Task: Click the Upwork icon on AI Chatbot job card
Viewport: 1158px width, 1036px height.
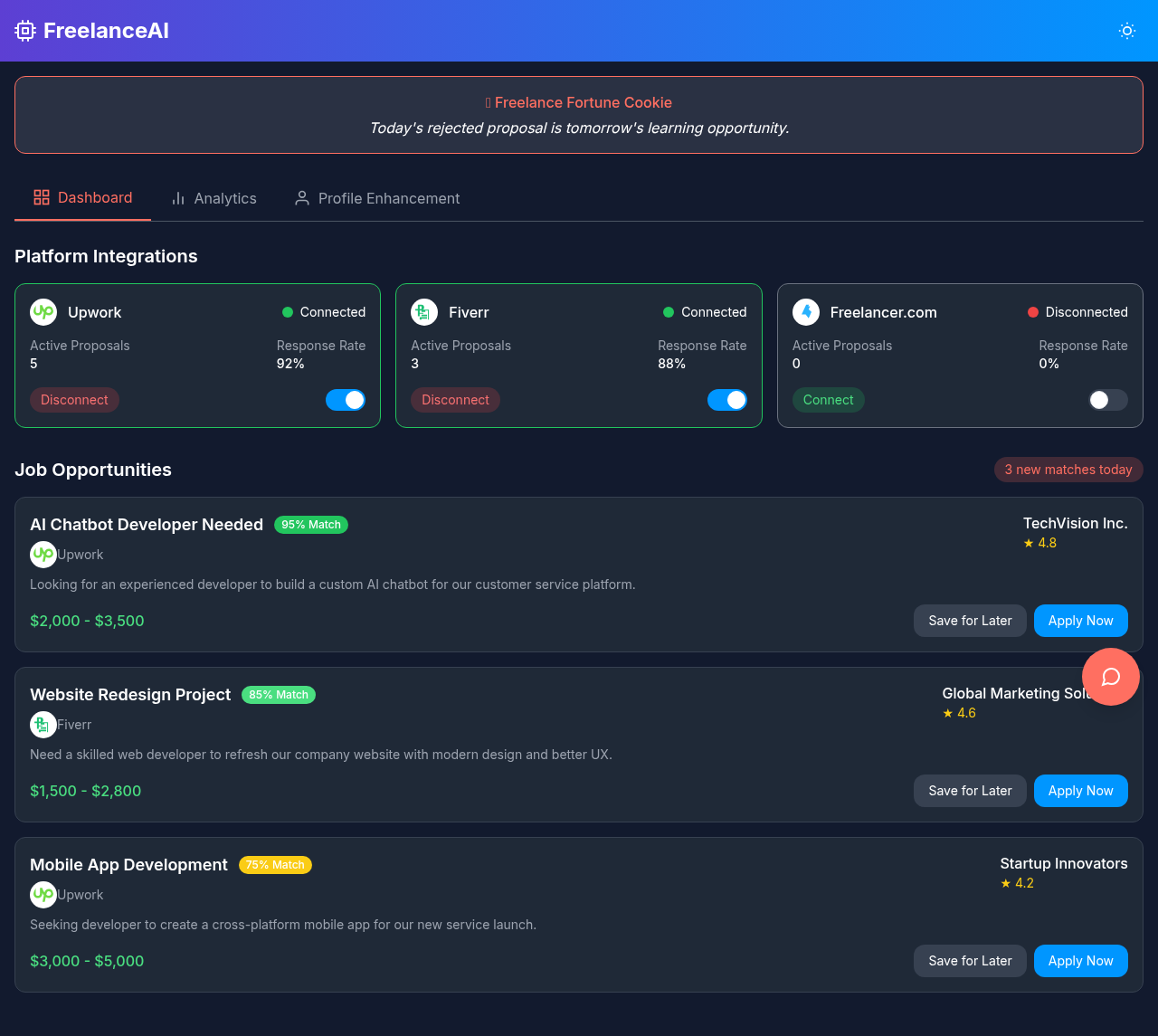Action: (x=43, y=554)
